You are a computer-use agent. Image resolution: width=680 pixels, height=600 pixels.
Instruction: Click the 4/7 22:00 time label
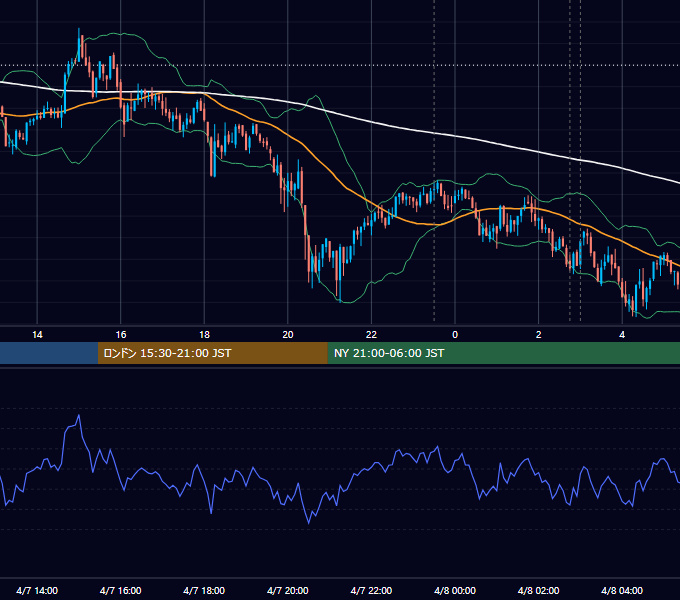pos(371,590)
